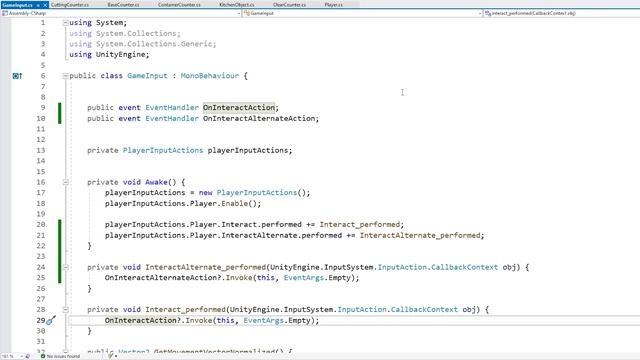
Task: Click the code cleanup brush icon in the bottom bar
Action: click(110, 356)
